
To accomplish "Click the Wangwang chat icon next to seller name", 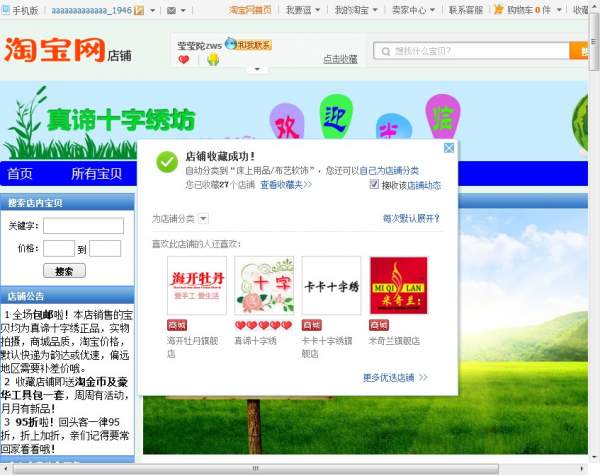I will pos(231,44).
